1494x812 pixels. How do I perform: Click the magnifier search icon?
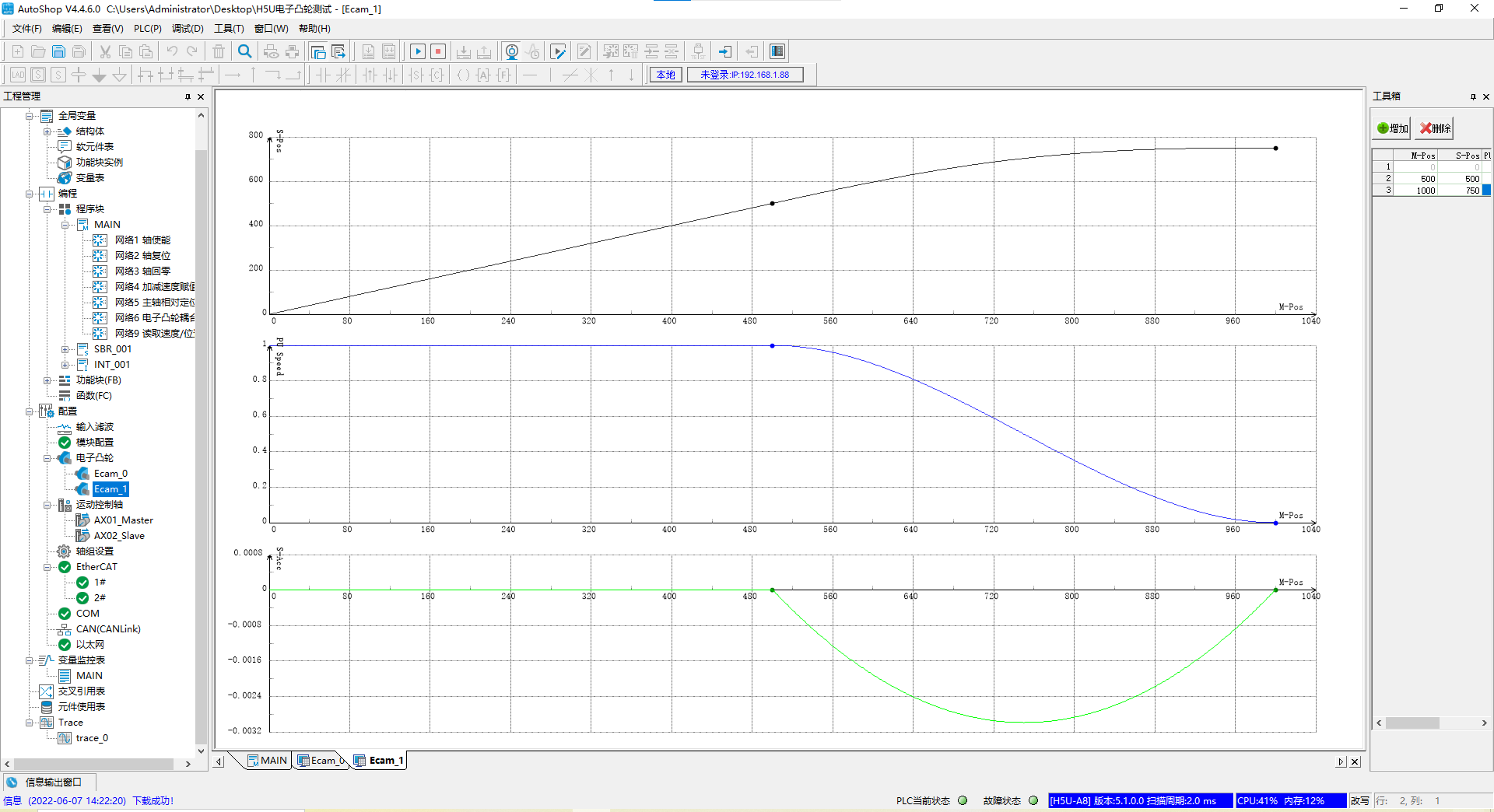tap(244, 51)
